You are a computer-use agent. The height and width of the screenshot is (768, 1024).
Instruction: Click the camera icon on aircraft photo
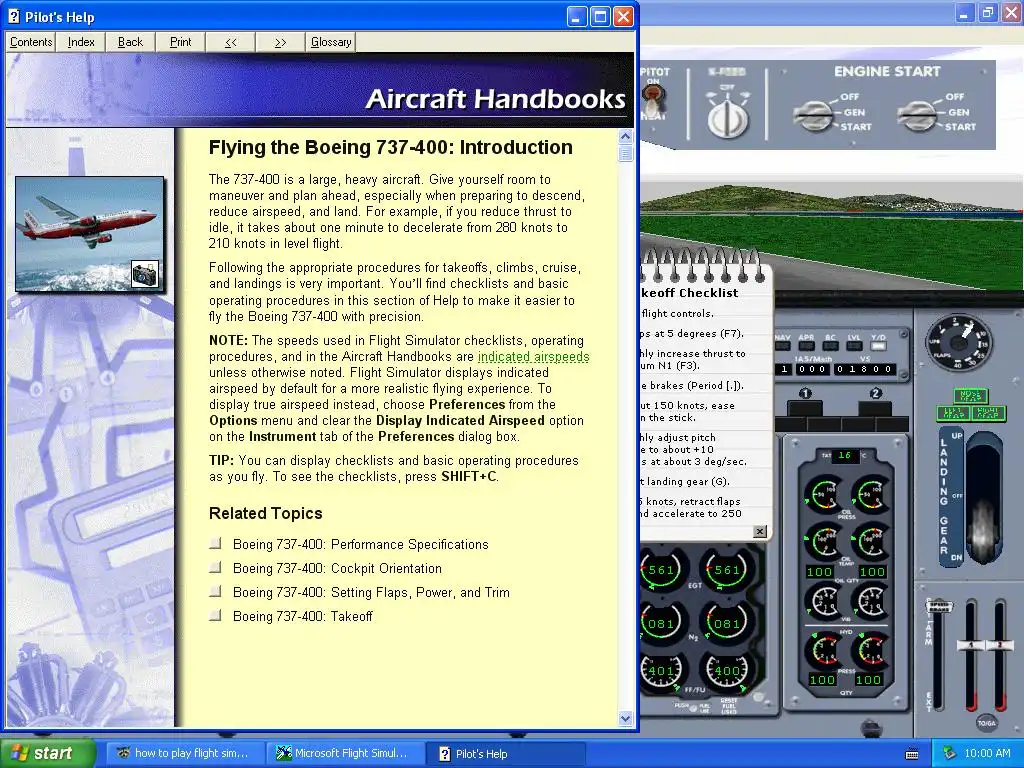coord(144,274)
